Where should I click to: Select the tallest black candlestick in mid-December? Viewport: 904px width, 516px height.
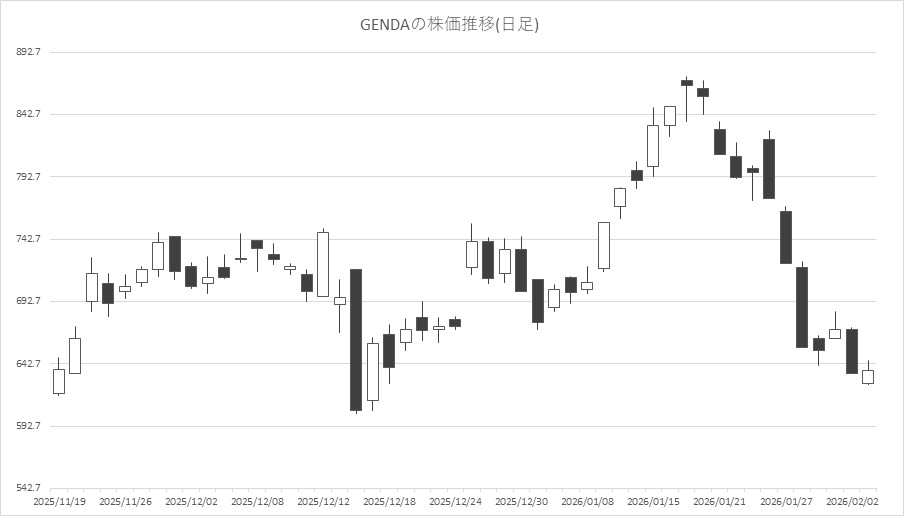(x=356, y=340)
